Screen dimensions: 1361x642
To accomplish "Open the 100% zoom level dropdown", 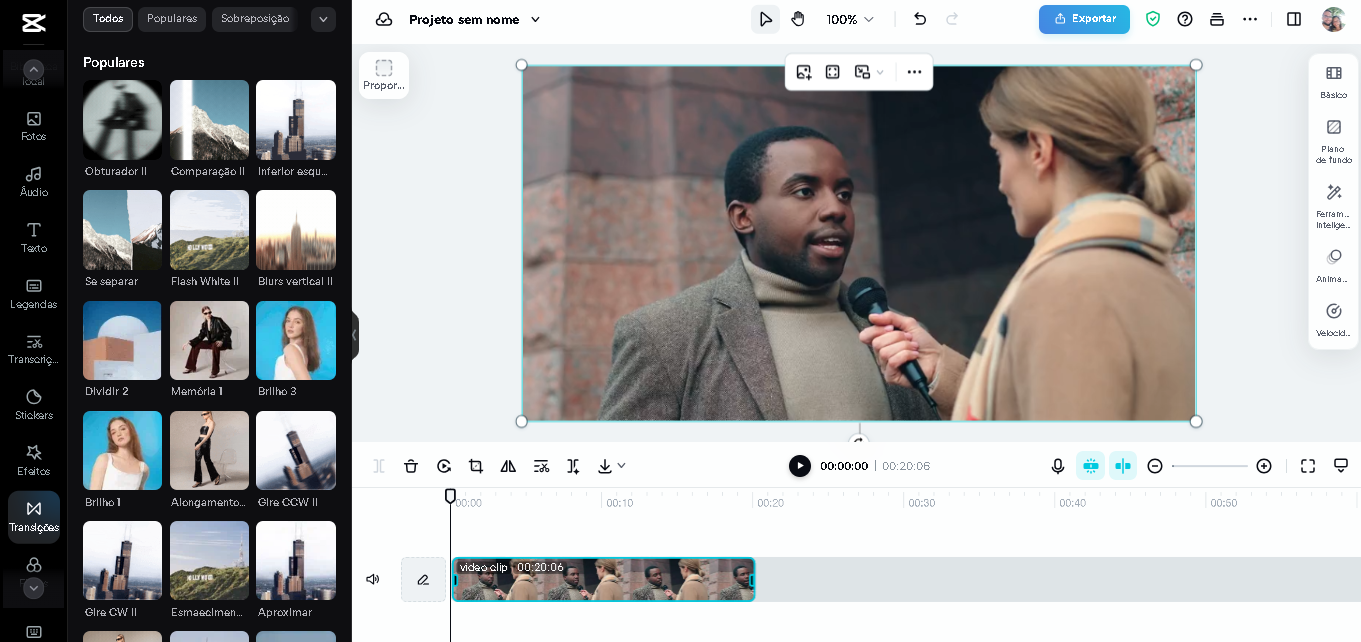I will (850, 19).
